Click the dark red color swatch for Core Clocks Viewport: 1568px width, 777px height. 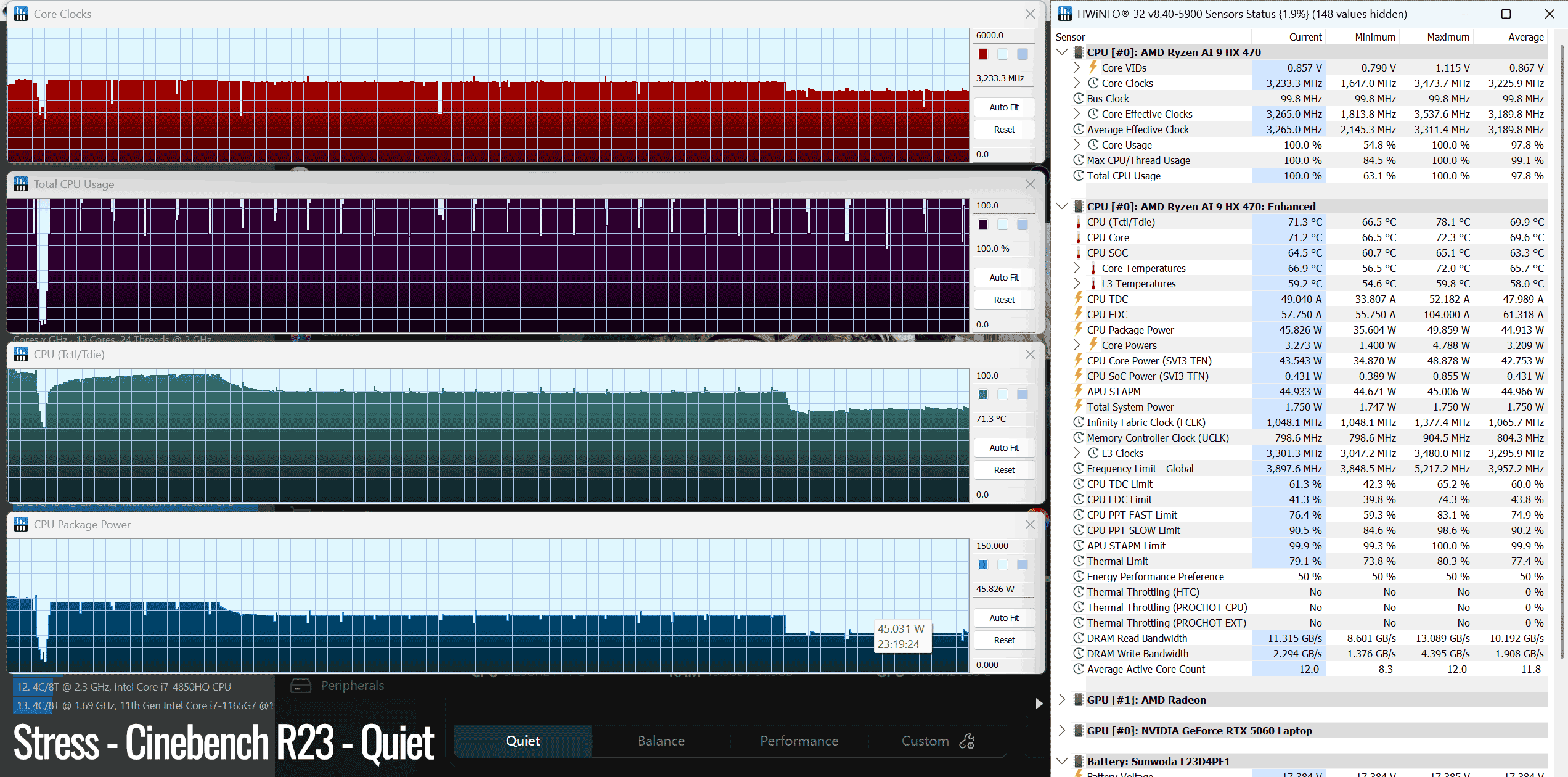coord(983,54)
